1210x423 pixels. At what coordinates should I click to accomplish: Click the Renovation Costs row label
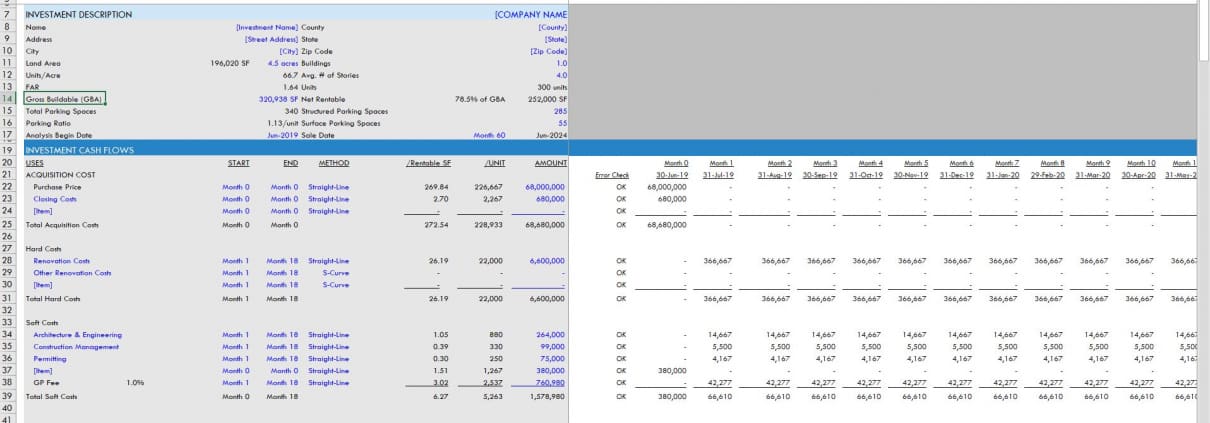[65, 260]
